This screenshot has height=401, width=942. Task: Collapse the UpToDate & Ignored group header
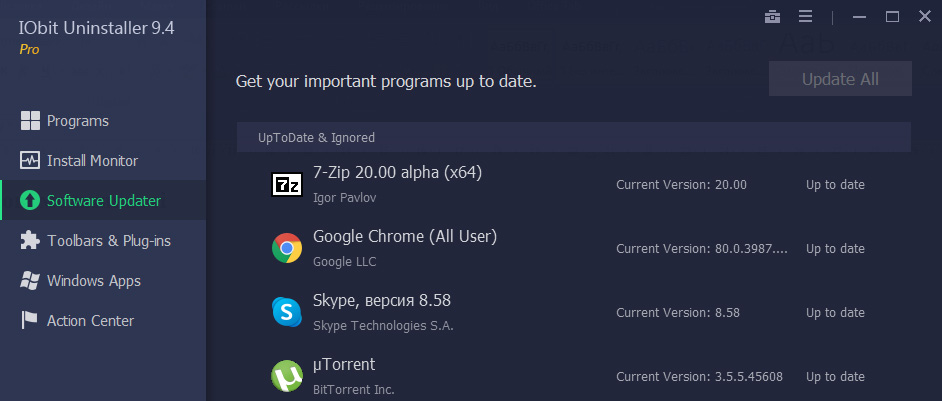click(x=574, y=138)
